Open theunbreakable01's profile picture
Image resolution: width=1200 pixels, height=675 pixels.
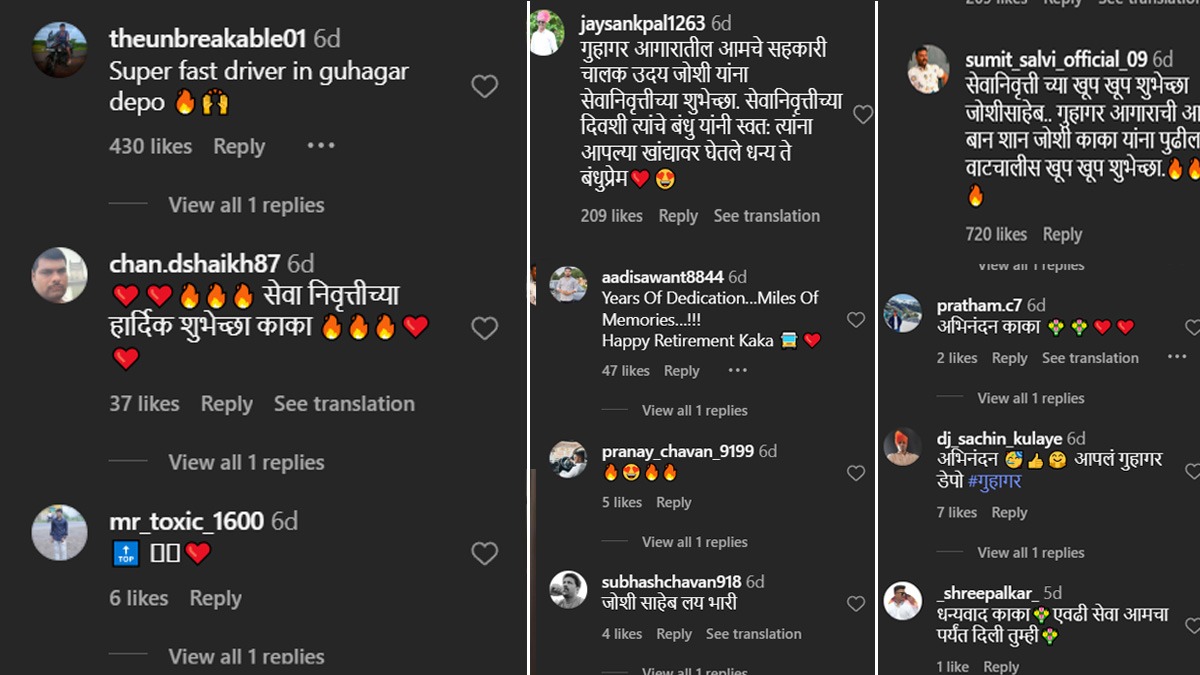(x=59, y=50)
